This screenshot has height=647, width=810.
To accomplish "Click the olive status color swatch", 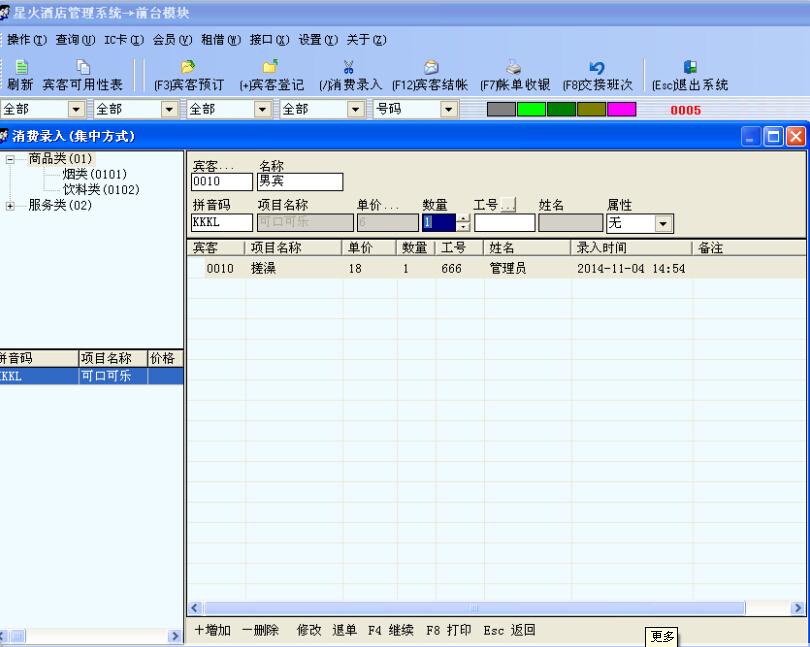I will pos(591,109).
